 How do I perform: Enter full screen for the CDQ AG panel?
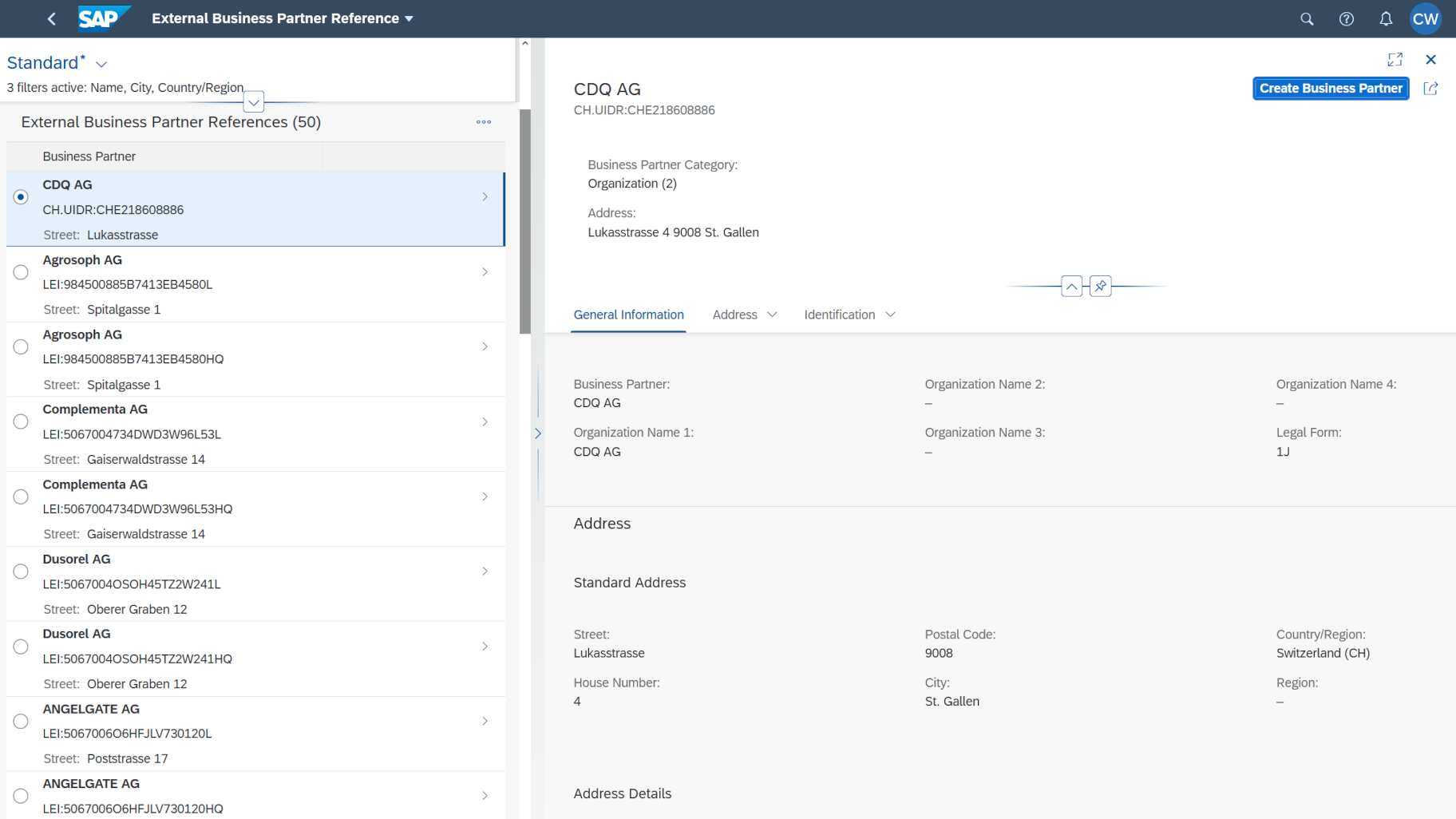1395,59
